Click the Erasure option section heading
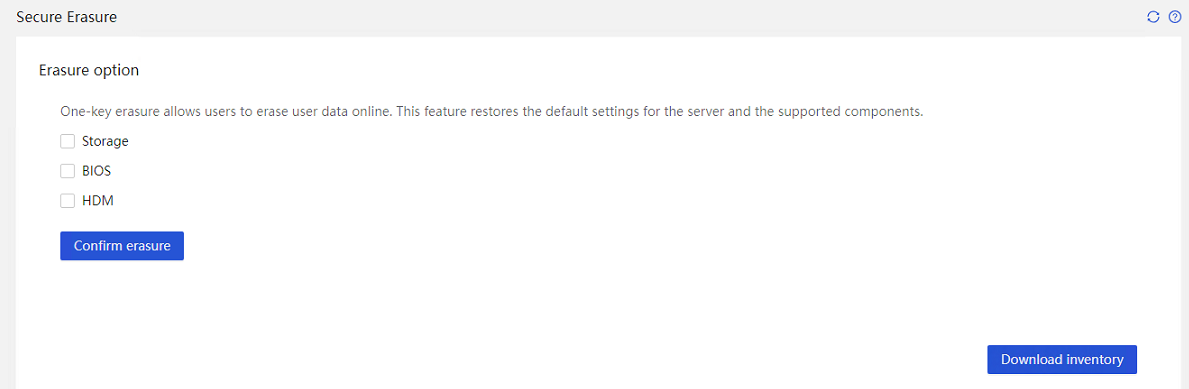The width and height of the screenshot is (1189, 389). click(89, 70)
